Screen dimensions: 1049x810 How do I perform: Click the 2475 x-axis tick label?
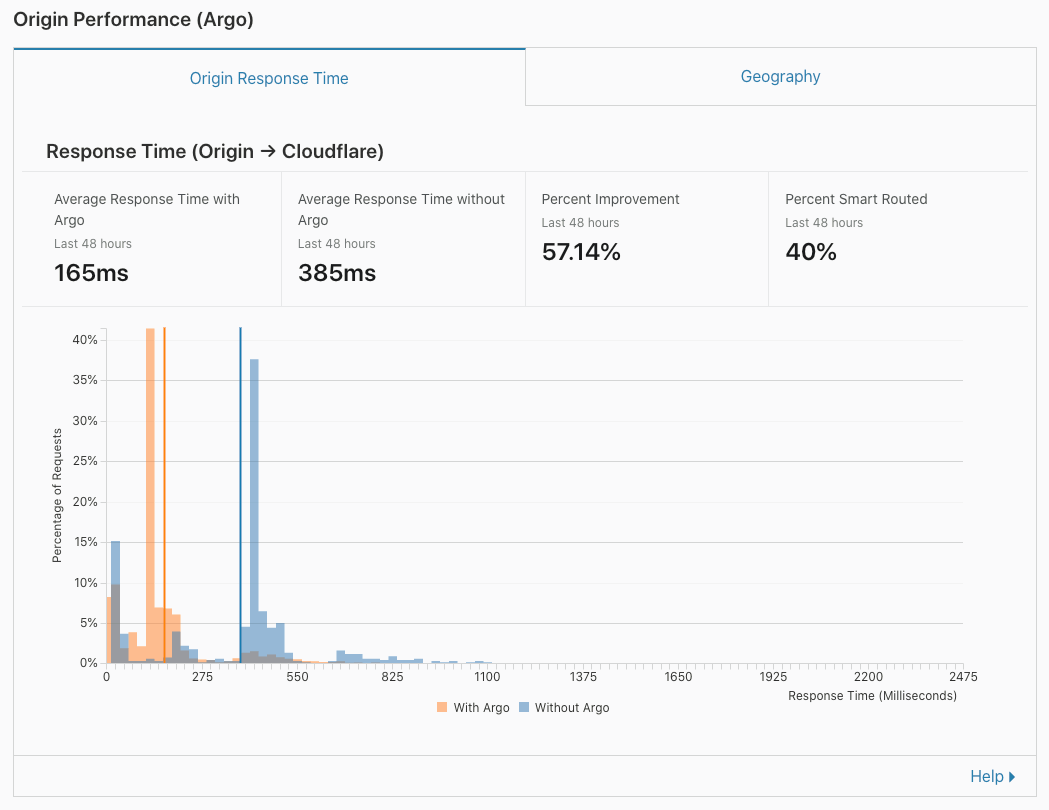click(963, 677)
